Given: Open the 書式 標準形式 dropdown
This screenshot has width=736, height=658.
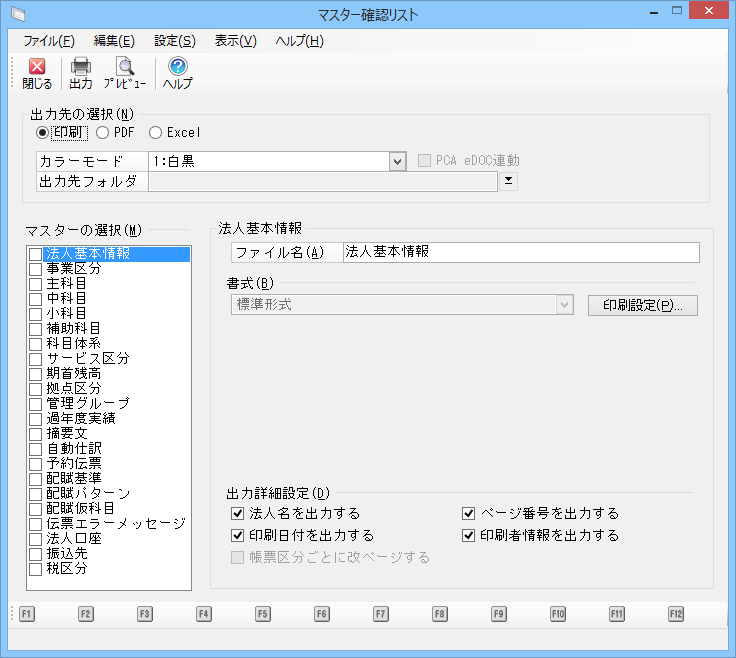Looking at the screenshot, I should coord(565,304).
